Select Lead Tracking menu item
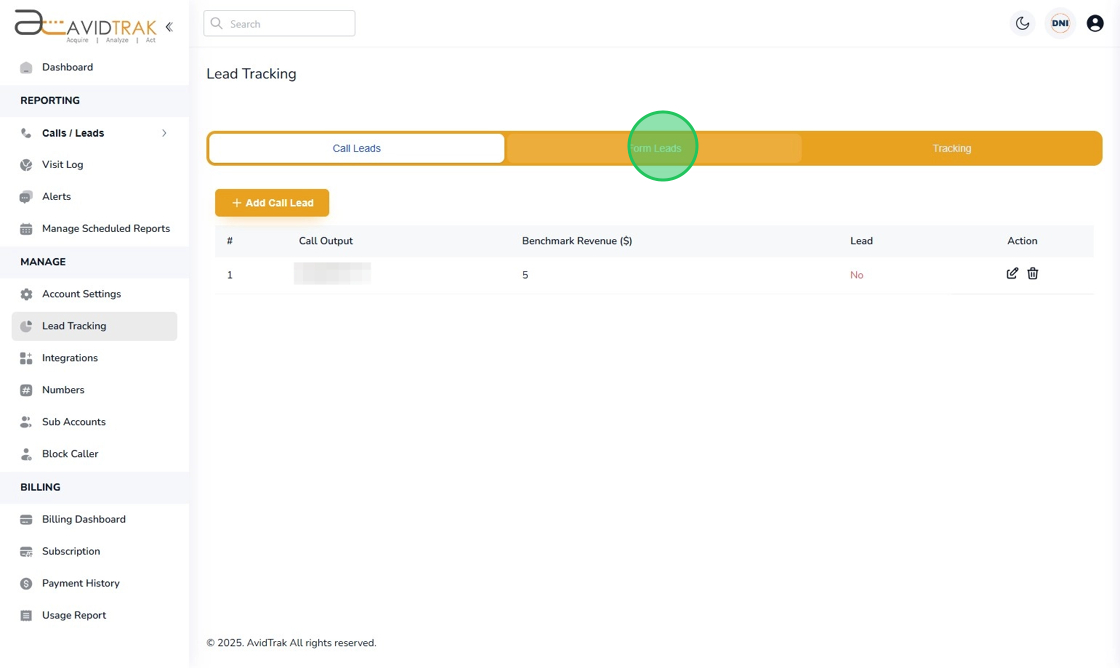1120x668 pixels. pyautogui.click(x=94, y=326)
